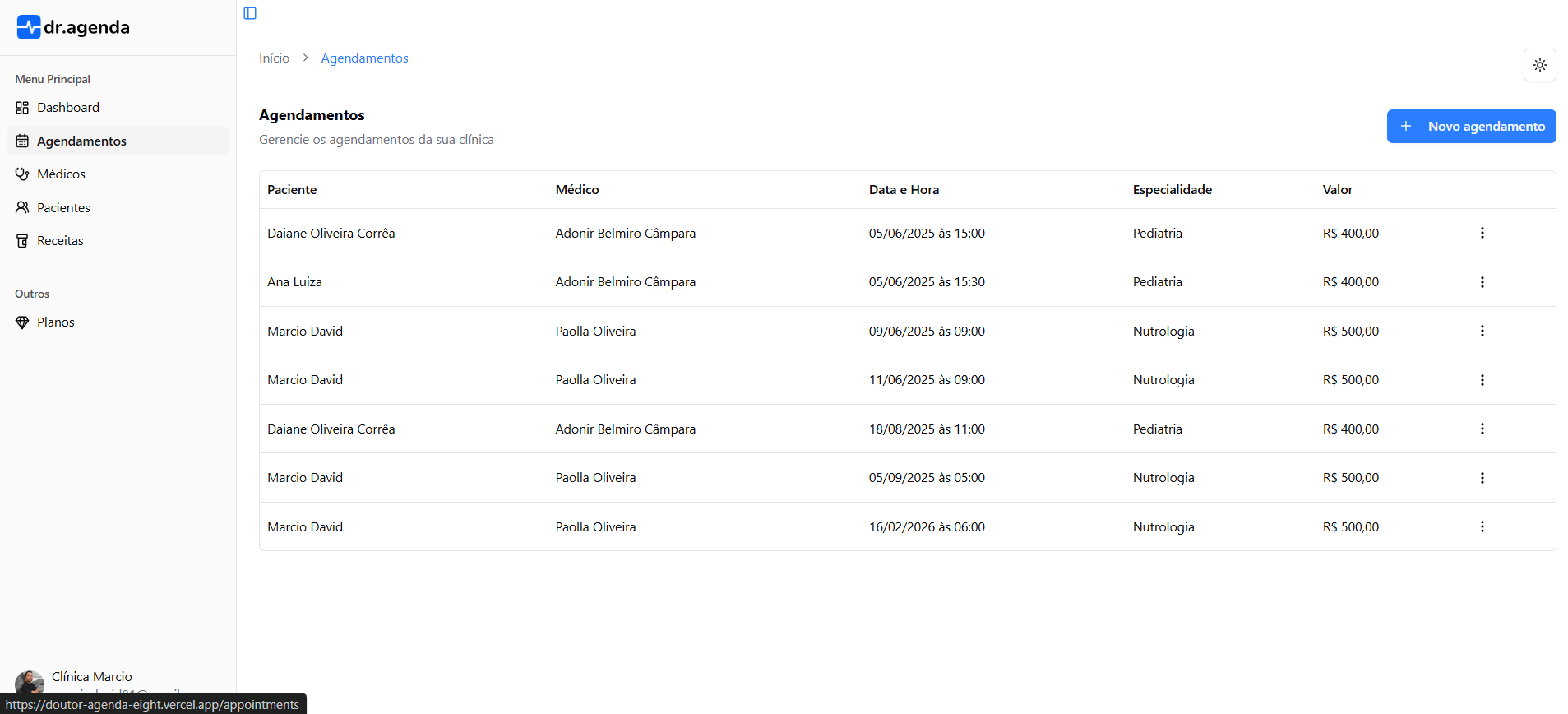Viewport: 1568px width, 714px height.
Task: Open three-dot menu for 11/06/2025 appointment
Action: point(1482,380)
